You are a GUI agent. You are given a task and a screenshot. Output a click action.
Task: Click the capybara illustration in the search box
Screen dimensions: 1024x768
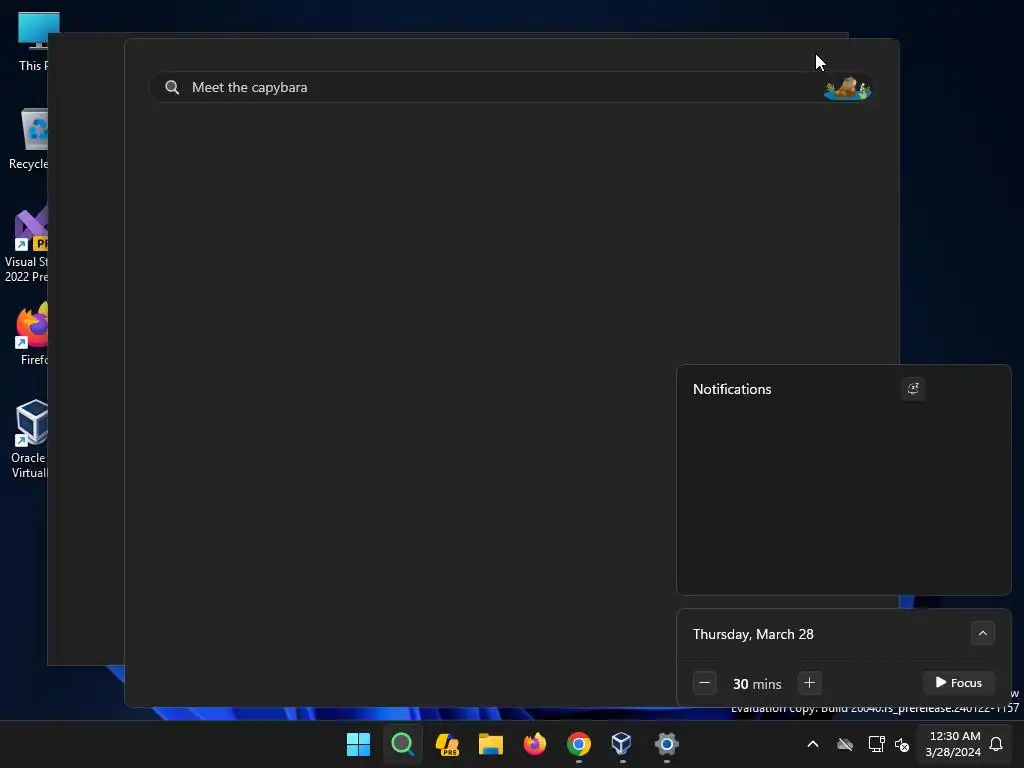847,88
